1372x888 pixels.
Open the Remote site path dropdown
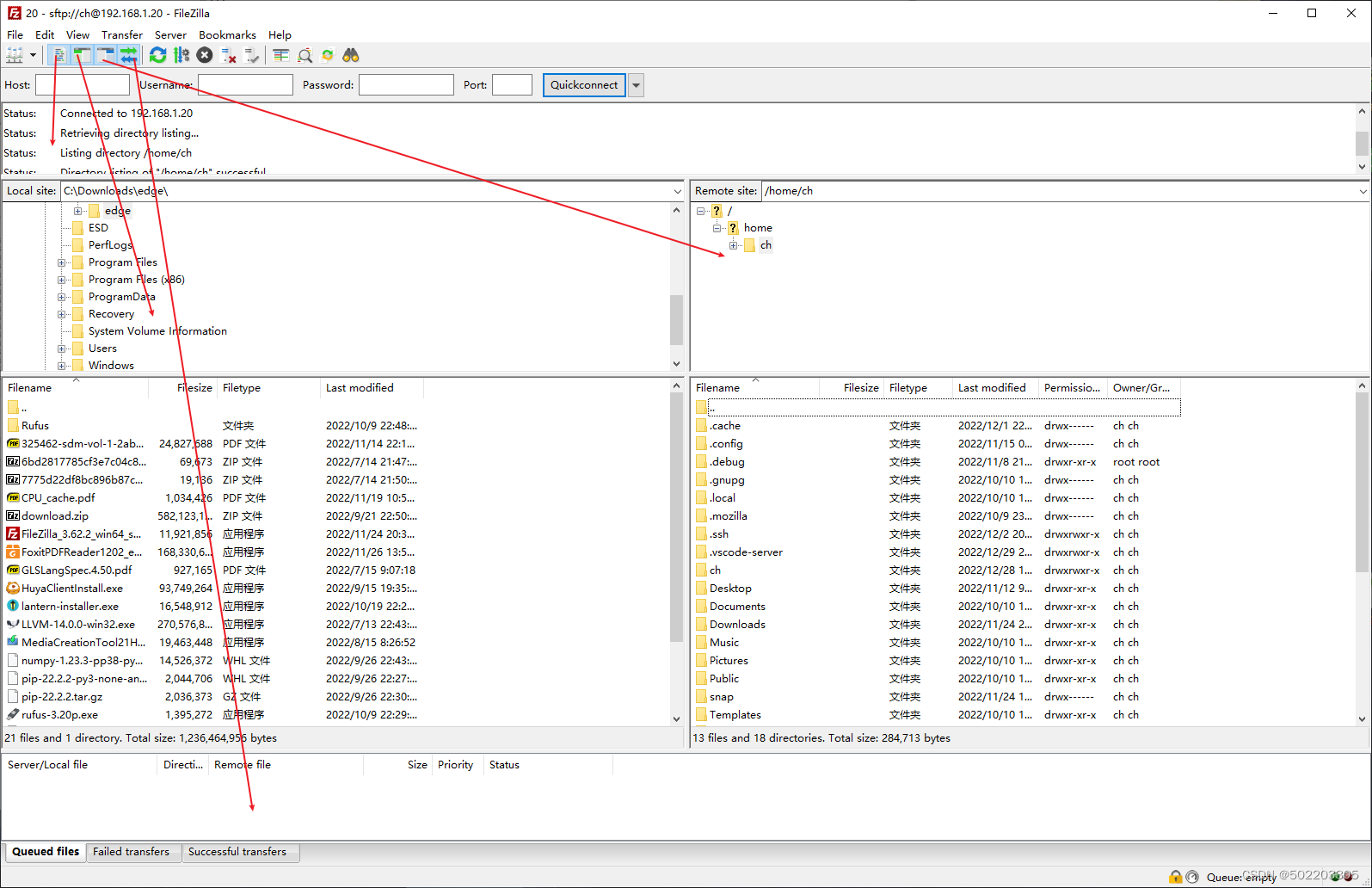pos(1363,191)
